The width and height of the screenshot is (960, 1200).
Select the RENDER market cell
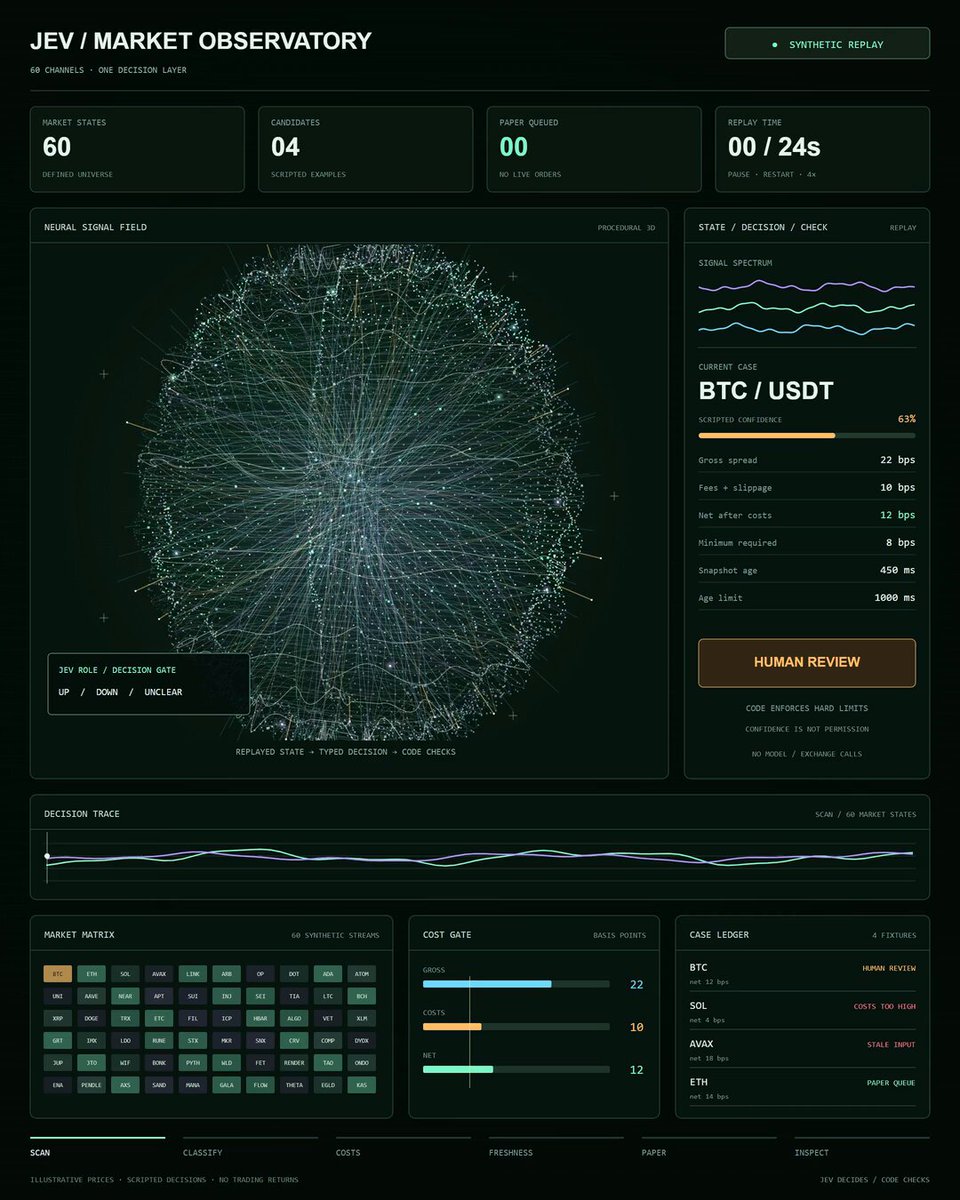pos(294,1063)
